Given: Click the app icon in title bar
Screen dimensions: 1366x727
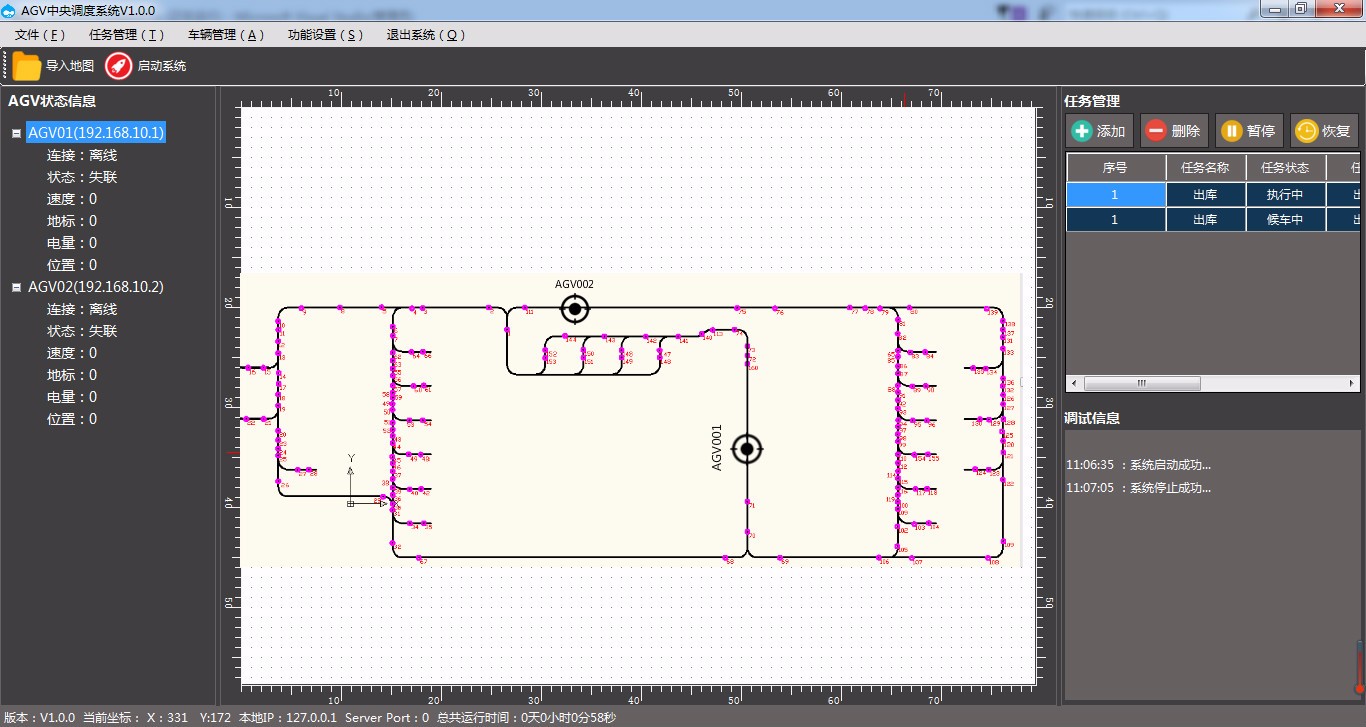Looking at the screenshot, I should pyautogui.click(x=9, y=9).
